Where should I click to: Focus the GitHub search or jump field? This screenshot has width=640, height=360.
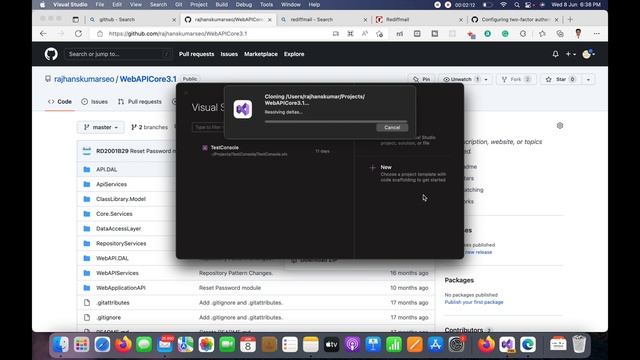(x=118, y=54)
